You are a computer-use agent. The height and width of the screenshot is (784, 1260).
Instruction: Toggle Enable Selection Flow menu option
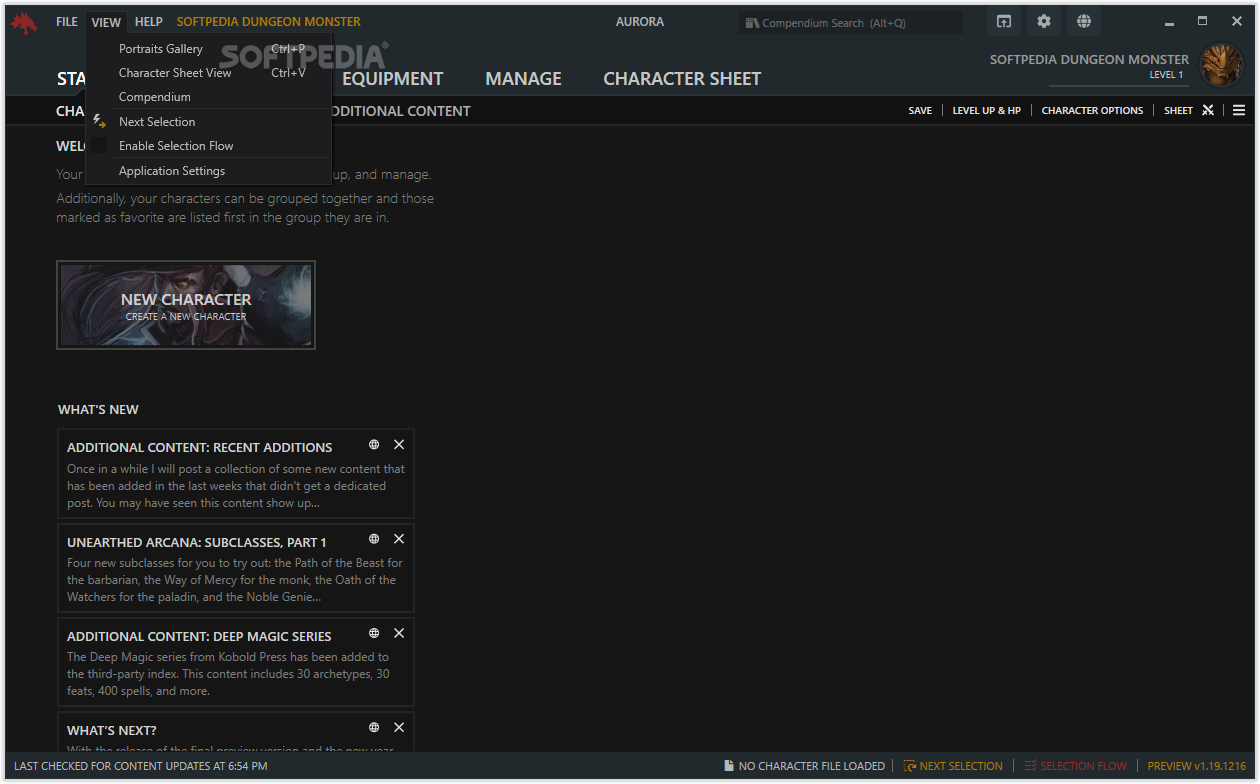[209, 146]
